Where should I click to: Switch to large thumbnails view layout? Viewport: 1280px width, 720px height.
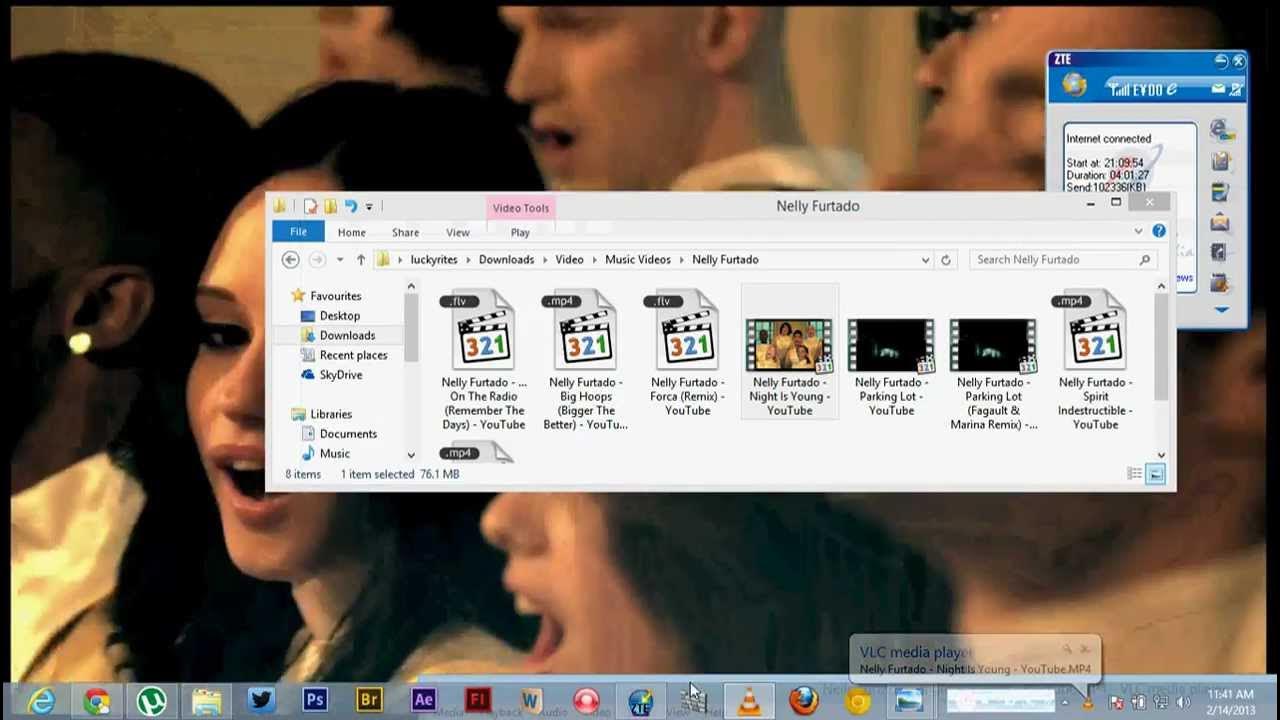1155,474
